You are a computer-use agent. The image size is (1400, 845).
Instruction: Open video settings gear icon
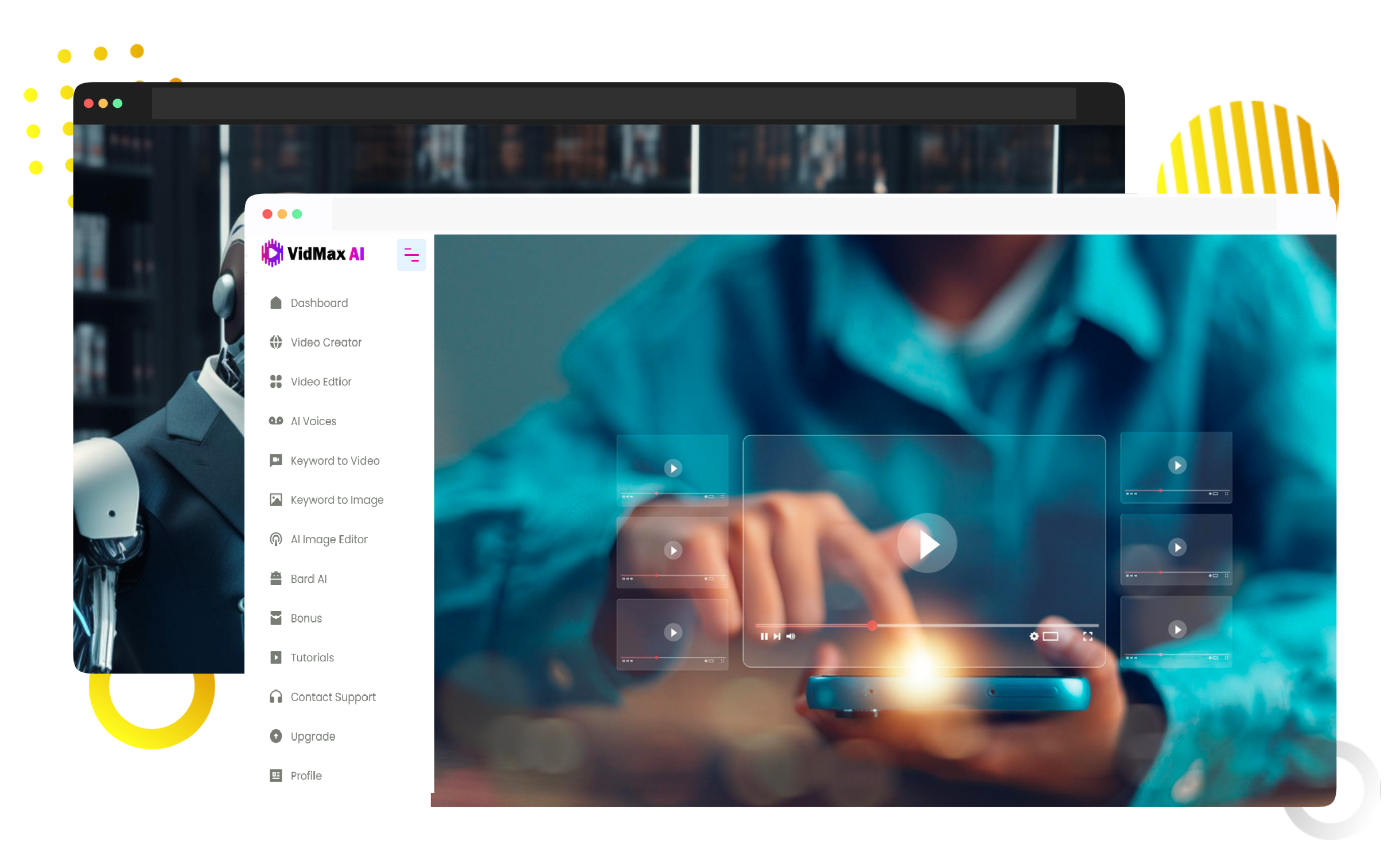click(x=1033, y=636)
